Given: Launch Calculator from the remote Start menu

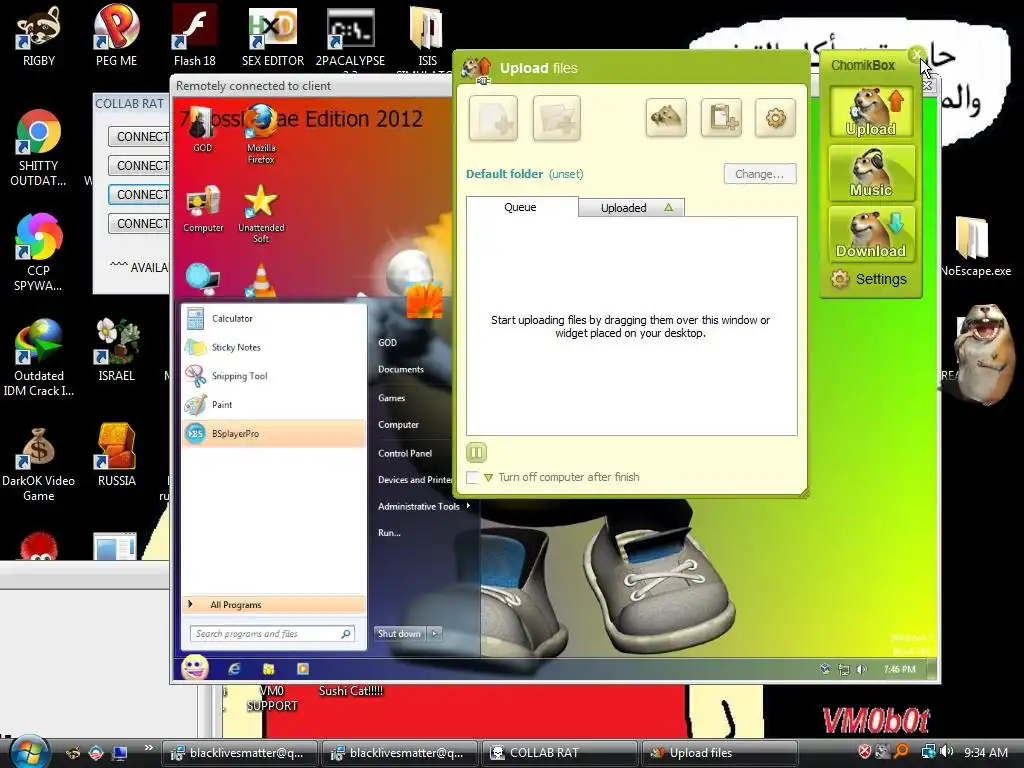Looking at the screenshot, I should tap(274, 319).
